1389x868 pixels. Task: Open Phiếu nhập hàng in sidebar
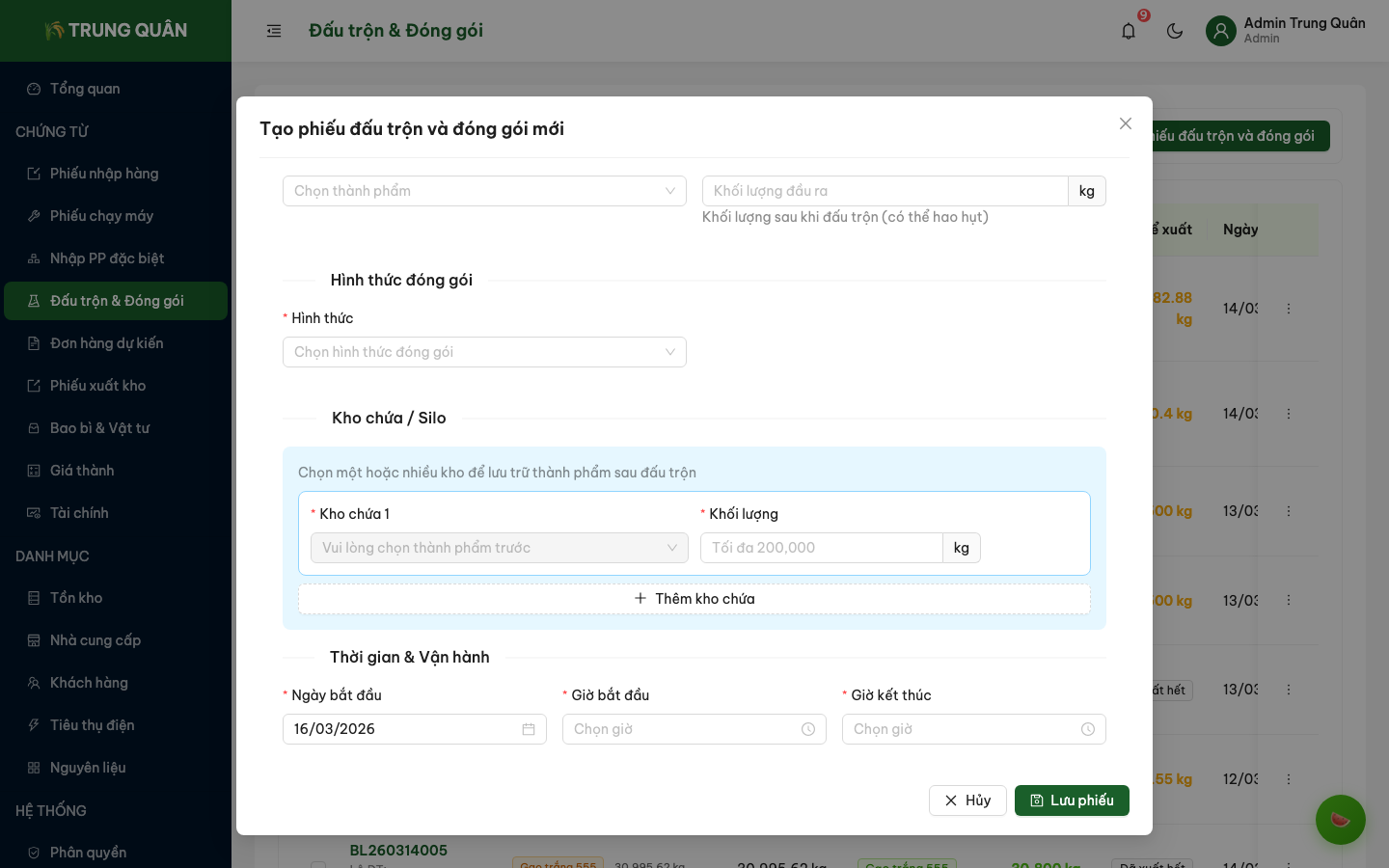104,174
